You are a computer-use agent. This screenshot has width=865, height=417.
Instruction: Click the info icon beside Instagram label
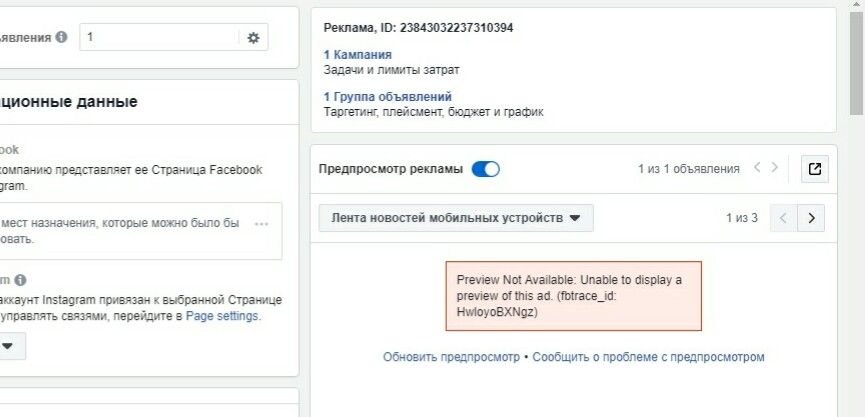pyautogui.click(x=20, y=280)
